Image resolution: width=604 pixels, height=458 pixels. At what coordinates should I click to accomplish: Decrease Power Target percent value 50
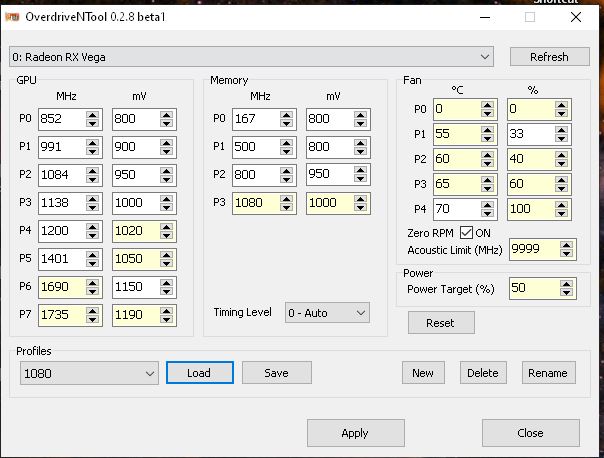tap(566, 292)
